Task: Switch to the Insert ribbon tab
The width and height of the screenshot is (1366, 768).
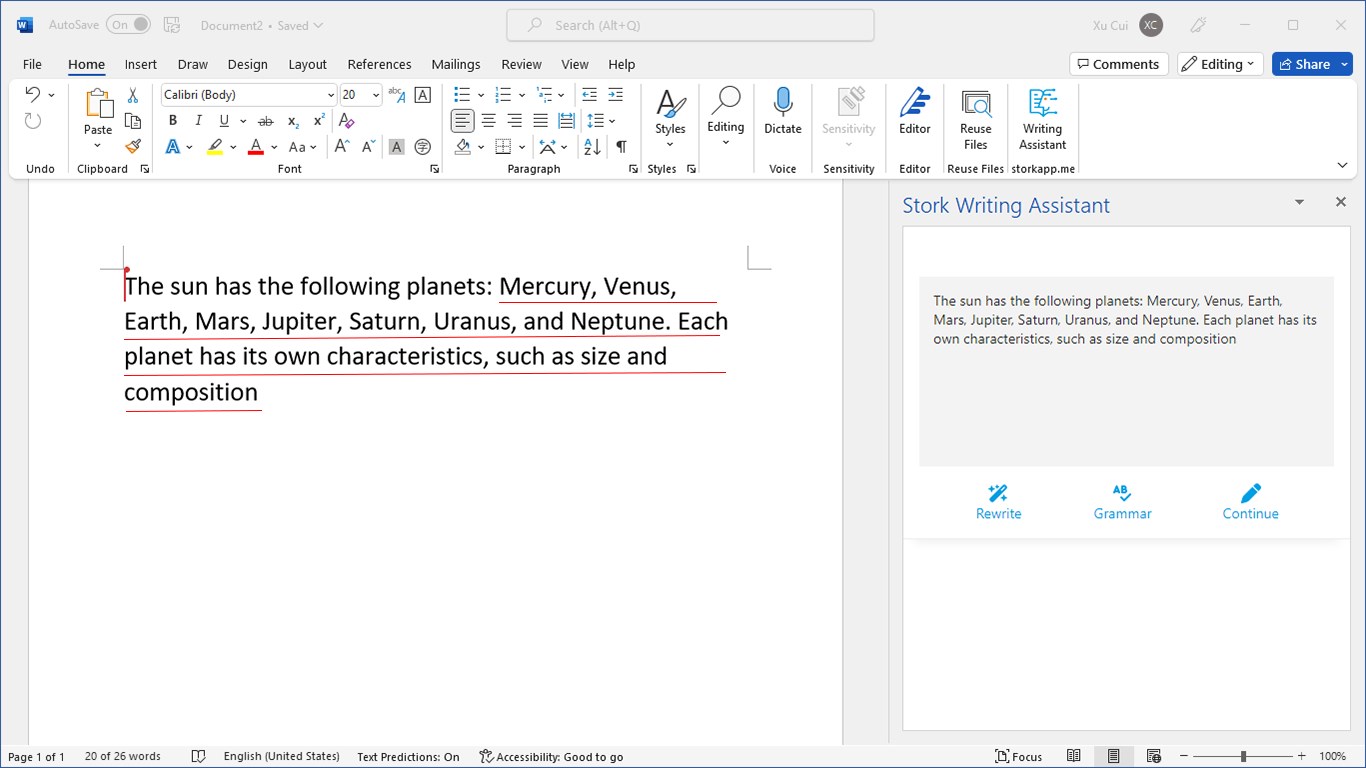Action: 140,64
